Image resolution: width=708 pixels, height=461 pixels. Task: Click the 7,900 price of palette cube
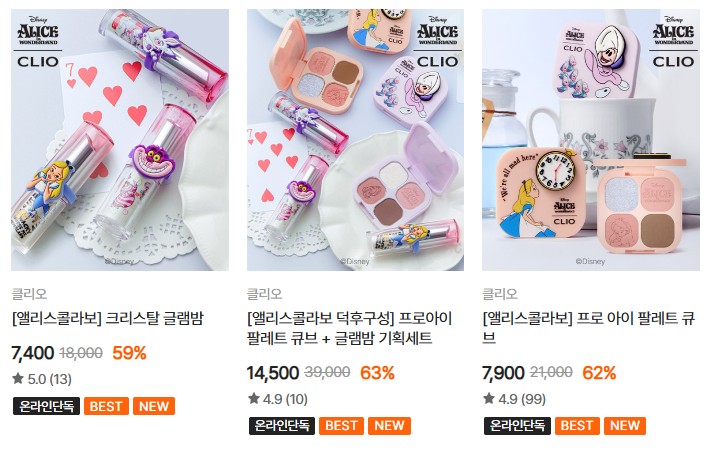[x=503, y=373]
